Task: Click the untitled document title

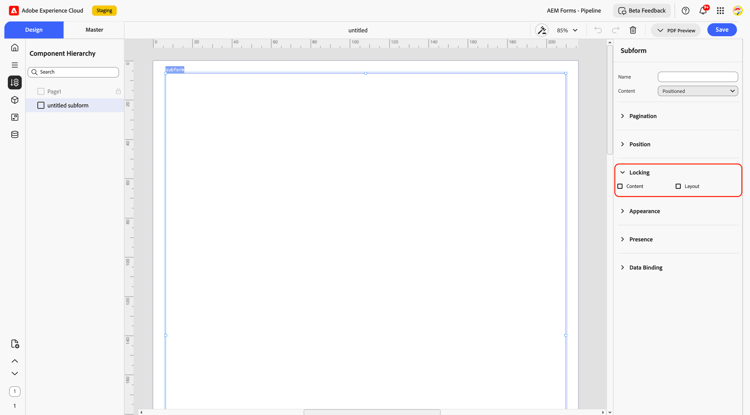Action: [x=358, y=30]
